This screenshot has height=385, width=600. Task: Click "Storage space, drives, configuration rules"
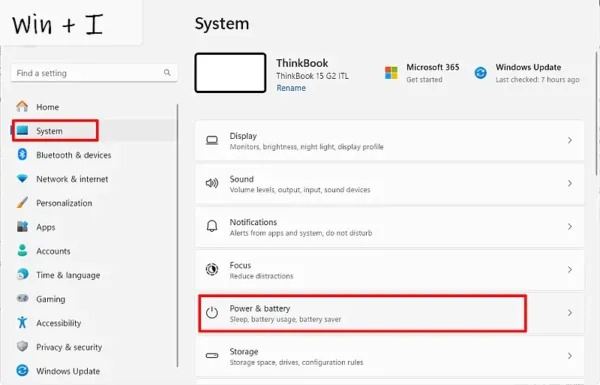[296, 362]
